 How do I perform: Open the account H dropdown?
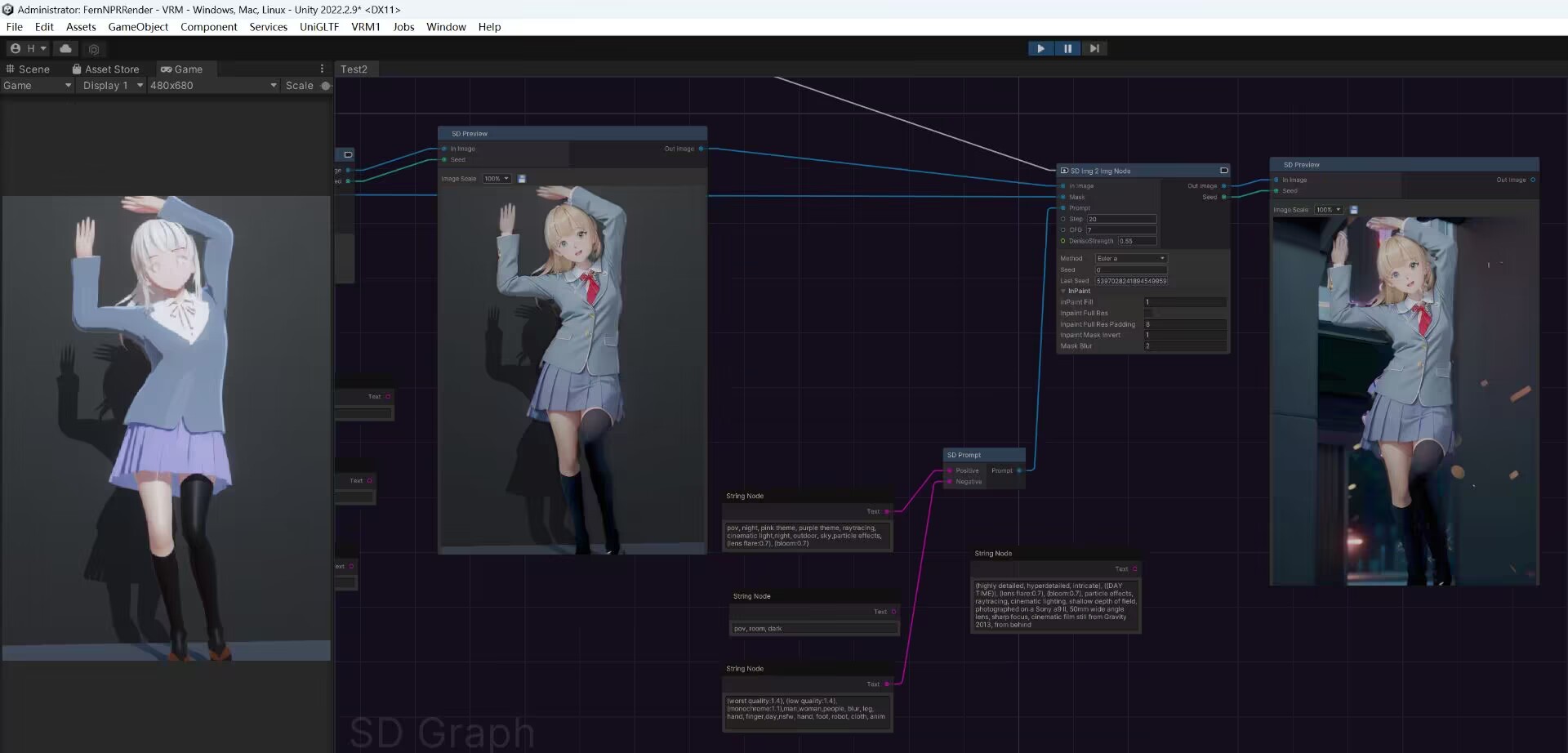(x=29, y=49)
